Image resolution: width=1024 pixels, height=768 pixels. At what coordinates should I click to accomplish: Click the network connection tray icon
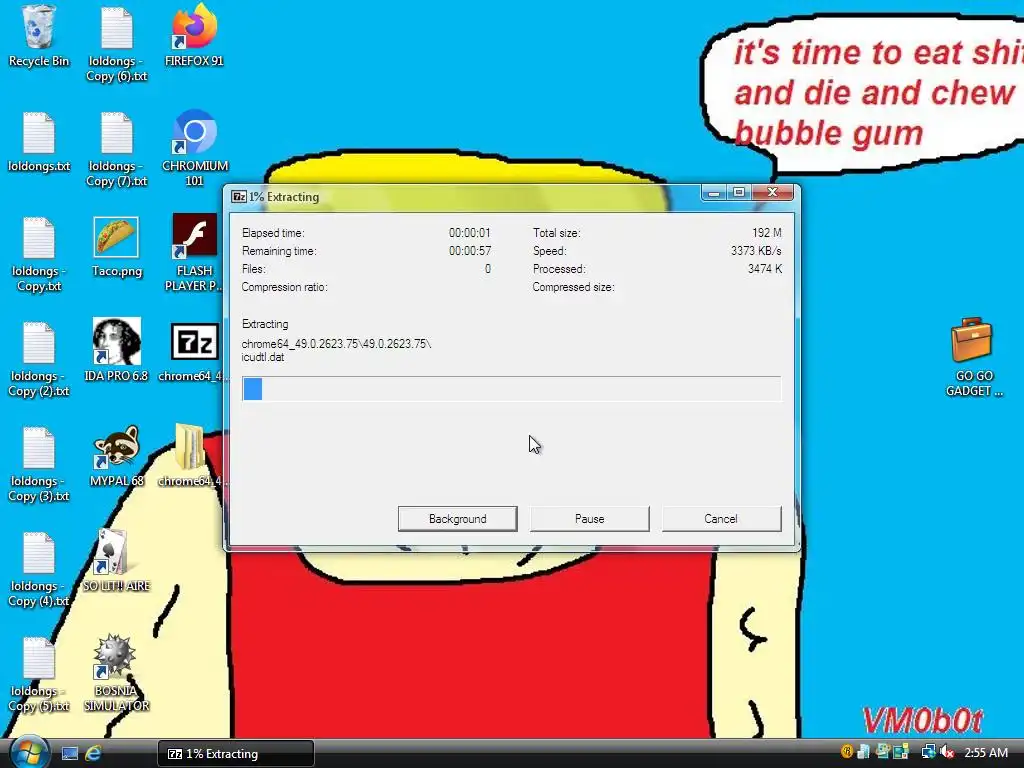click(x=928, y=752)
